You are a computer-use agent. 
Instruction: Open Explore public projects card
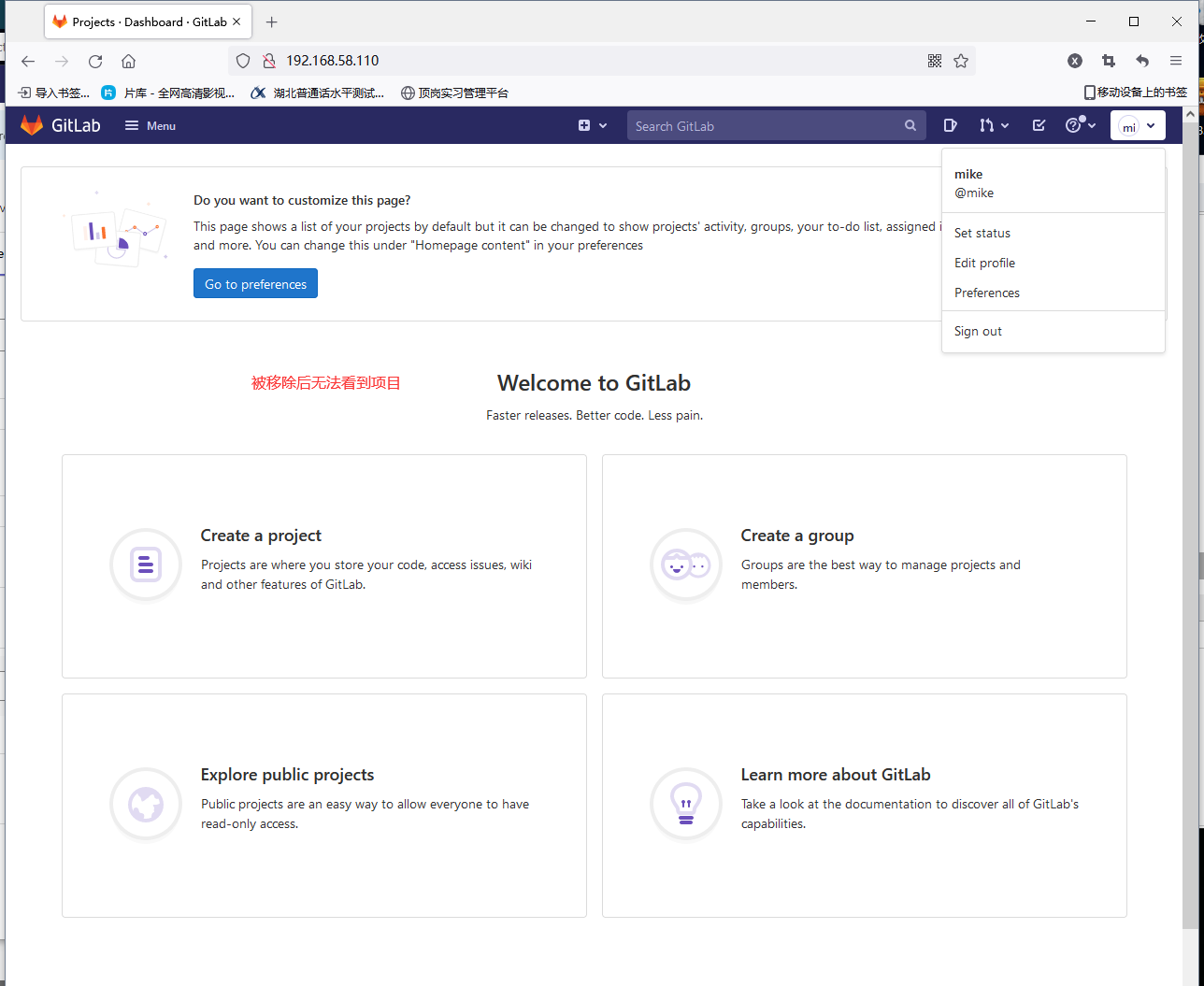click(324, 806)
